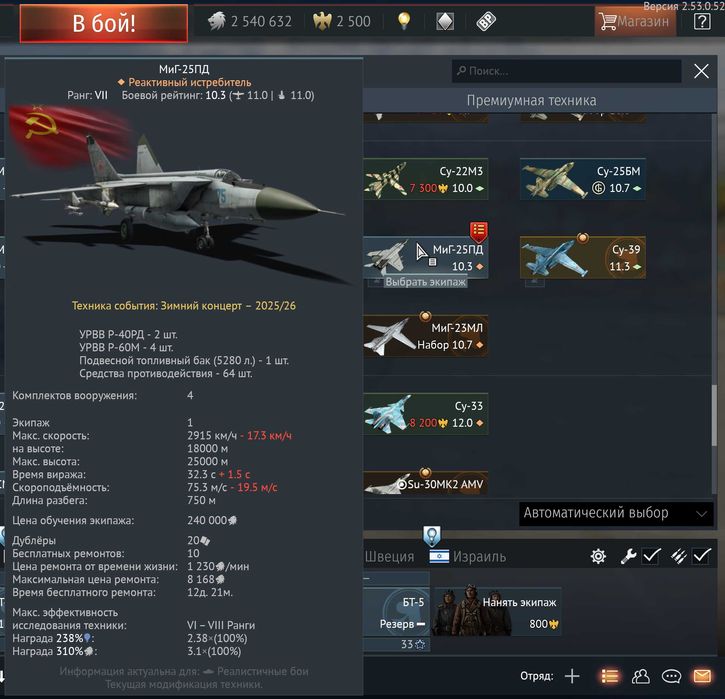Select the Су-33 vehicle card

[425, 414]
